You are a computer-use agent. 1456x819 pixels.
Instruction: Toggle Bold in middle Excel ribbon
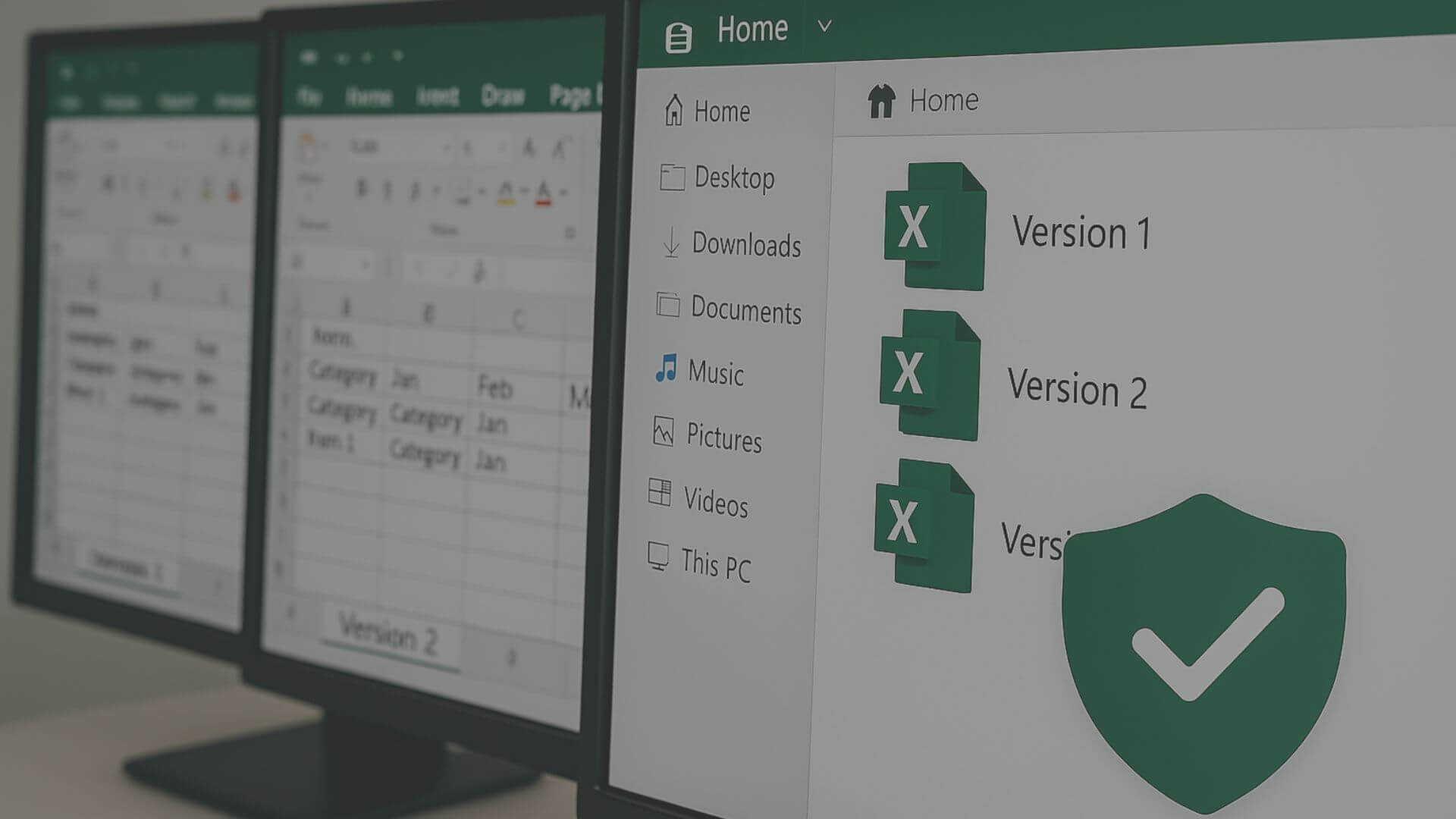(x=362, y=188)
